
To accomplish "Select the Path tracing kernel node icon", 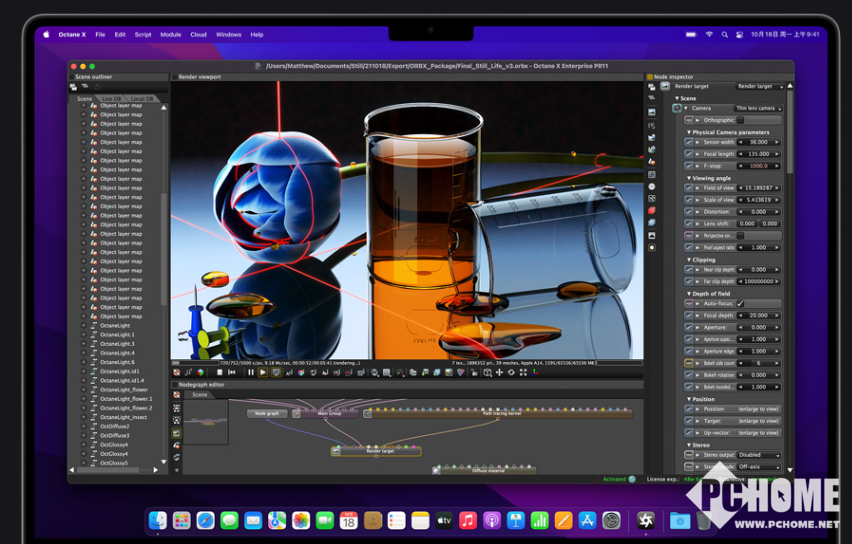I will [369, 412].
